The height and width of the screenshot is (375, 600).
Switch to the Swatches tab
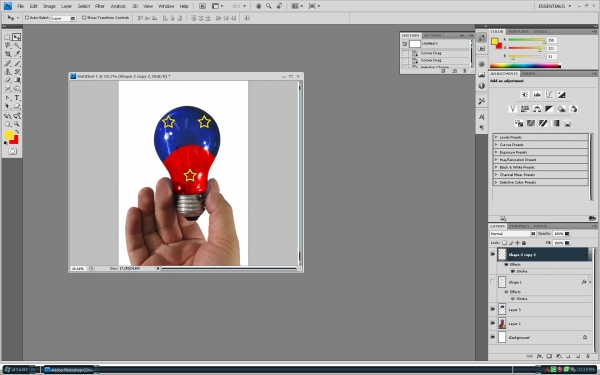tap(518, 31)
